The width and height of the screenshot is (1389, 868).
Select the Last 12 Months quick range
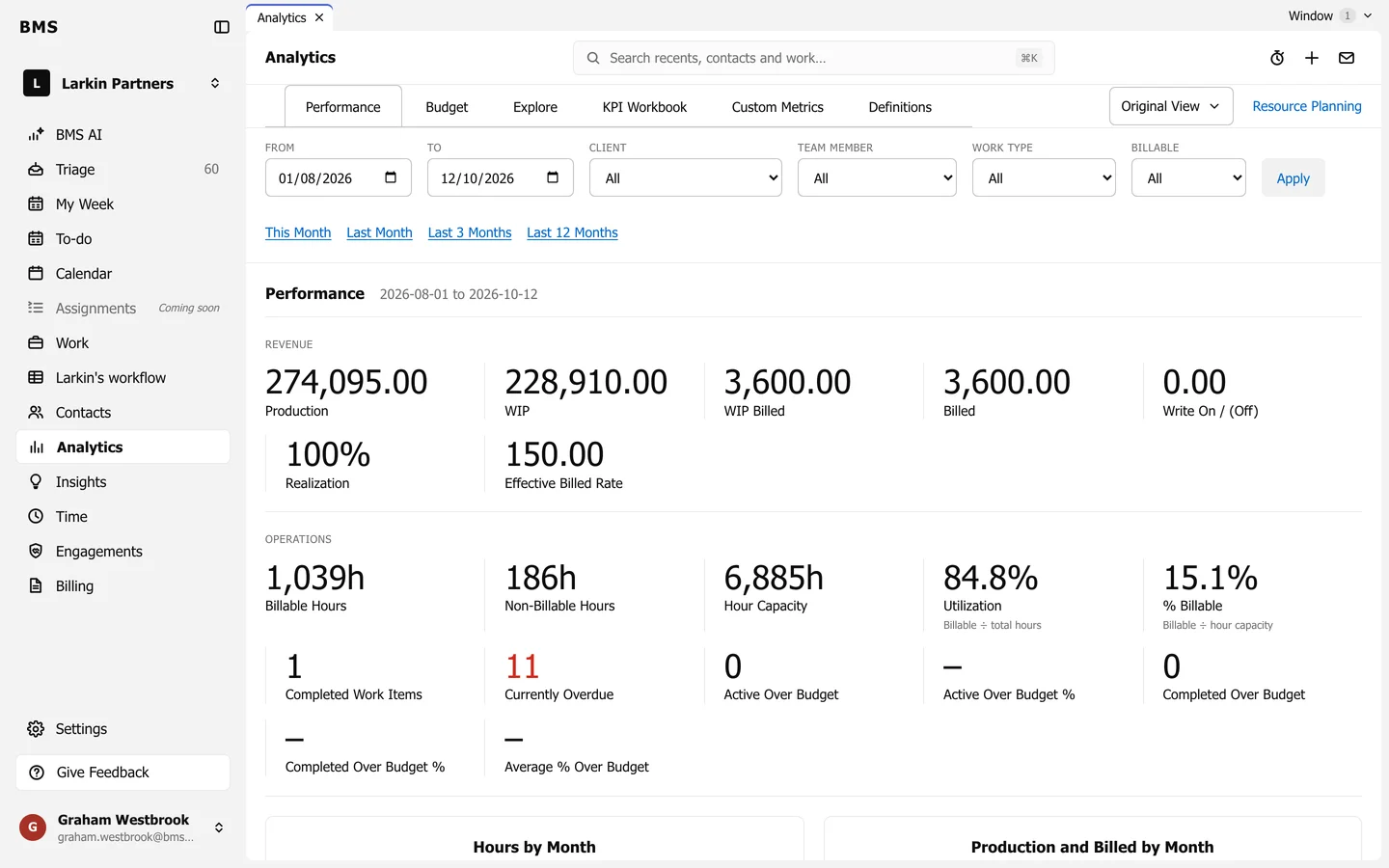572,232
